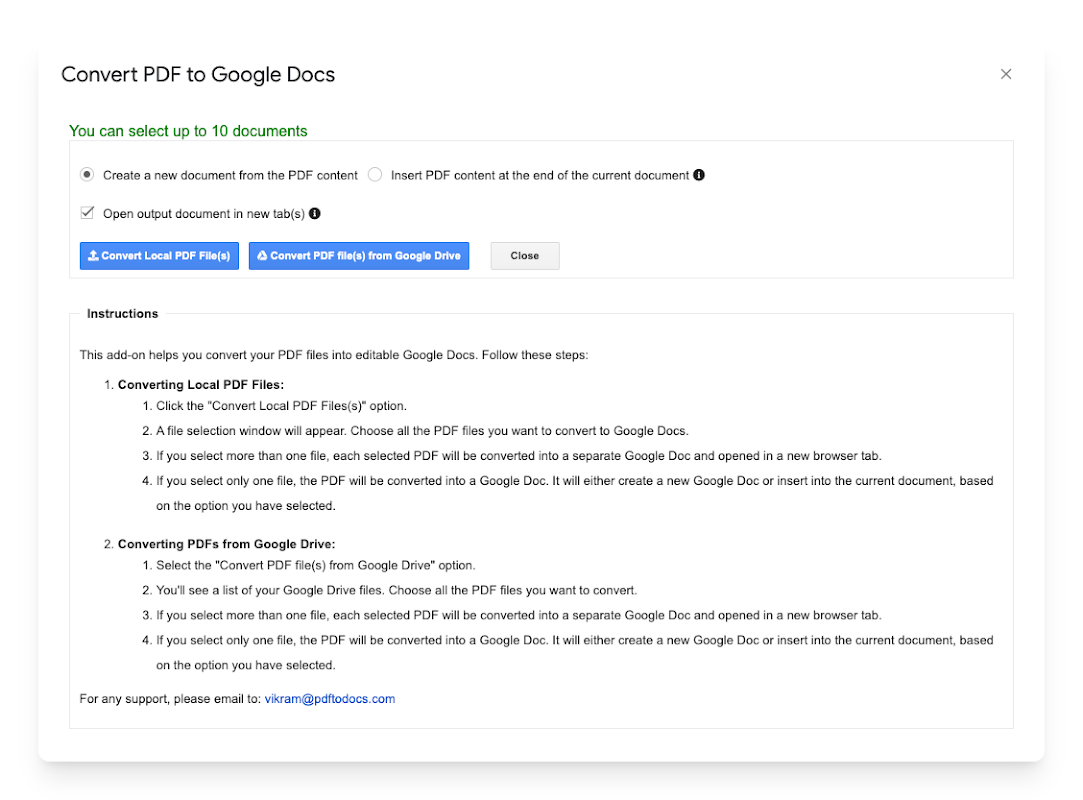The height and width of the screenshot is (800, 1083).
Task: Click the 'Converting Local PDF Files:' heading
Action: pos(200,385)
